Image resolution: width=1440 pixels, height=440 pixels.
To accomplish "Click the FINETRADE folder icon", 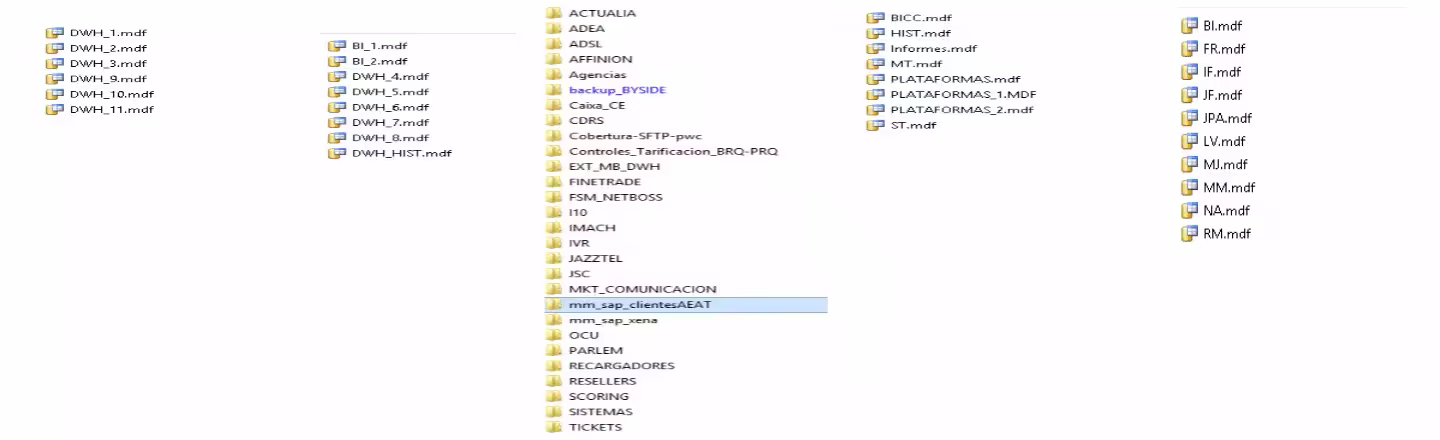I will pos(554,182).
